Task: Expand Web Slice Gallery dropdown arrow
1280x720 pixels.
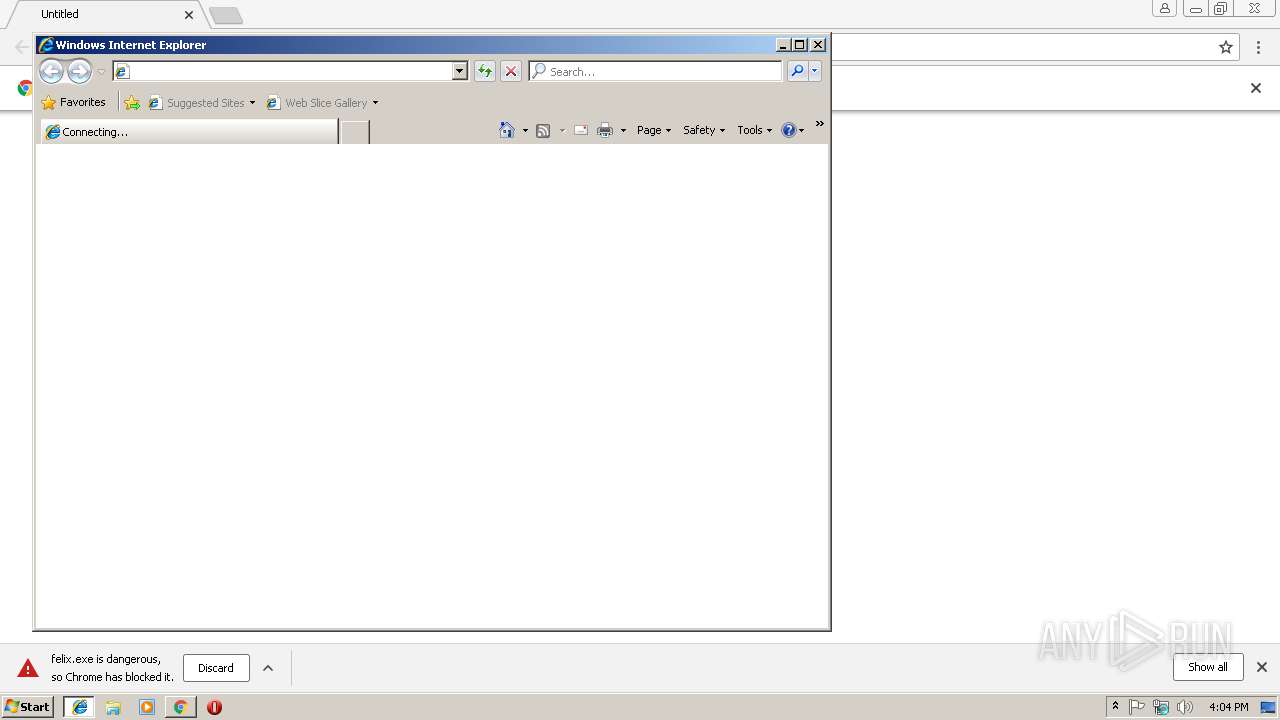Action: coord(375,102)
